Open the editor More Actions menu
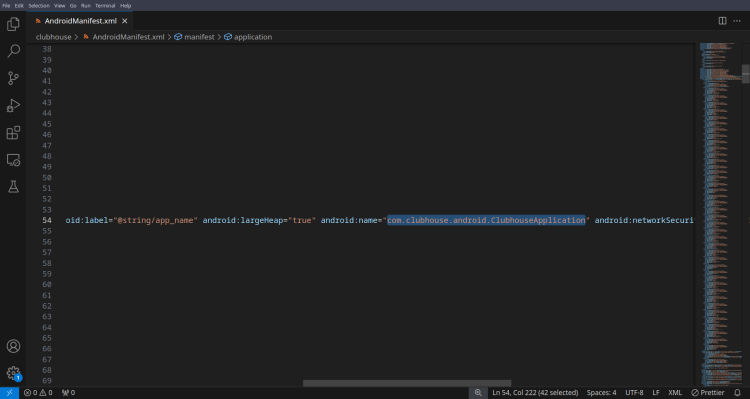Screen dimensions: 750x399 [737, 21]
